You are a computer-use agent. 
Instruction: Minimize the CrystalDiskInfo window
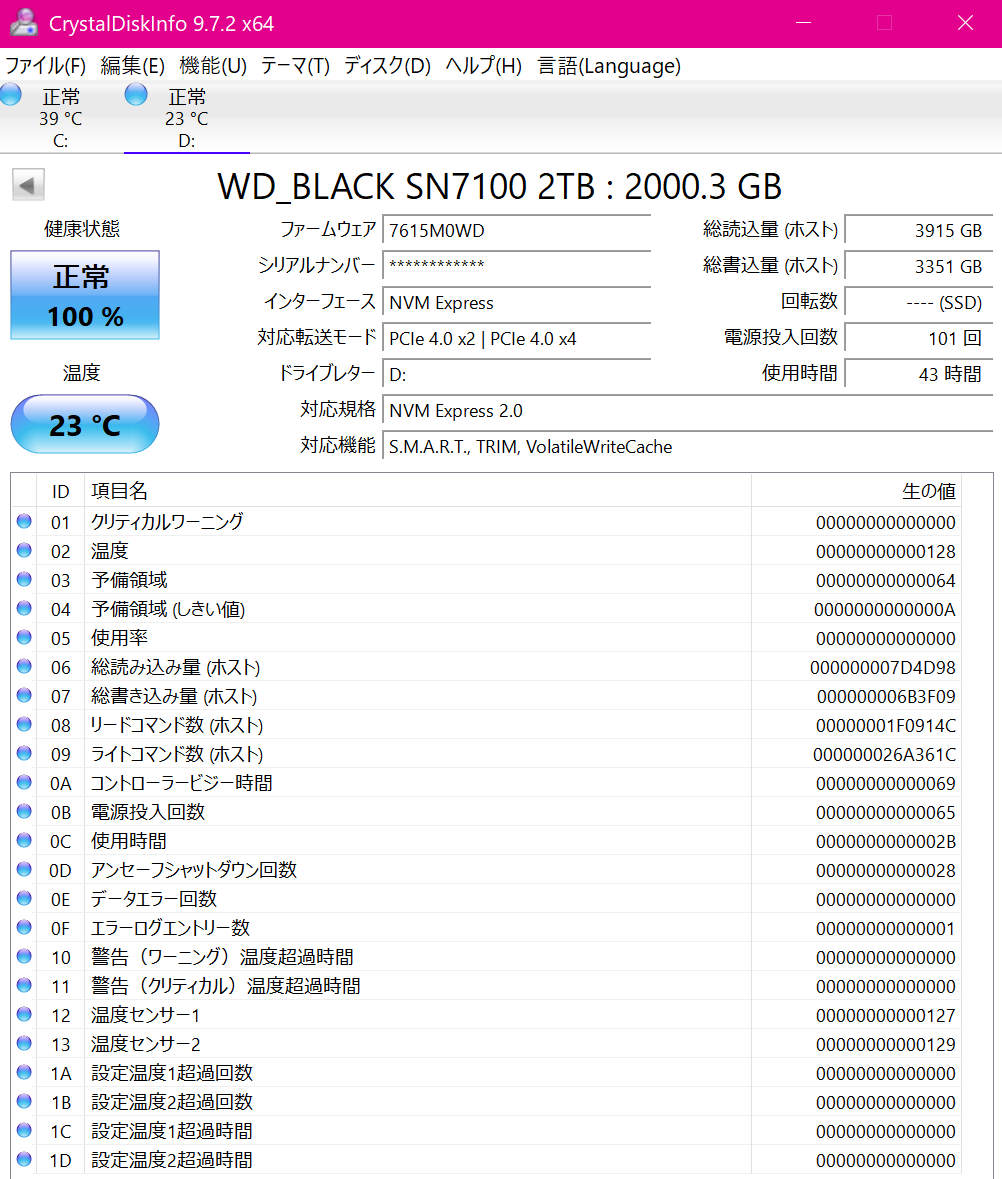click(x=804, y=23)
